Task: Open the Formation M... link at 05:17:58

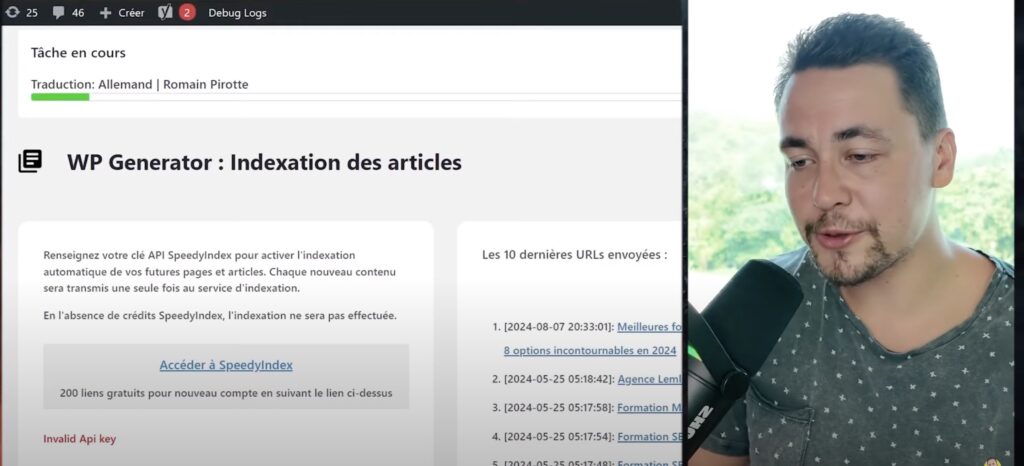Action: (649, 407)
